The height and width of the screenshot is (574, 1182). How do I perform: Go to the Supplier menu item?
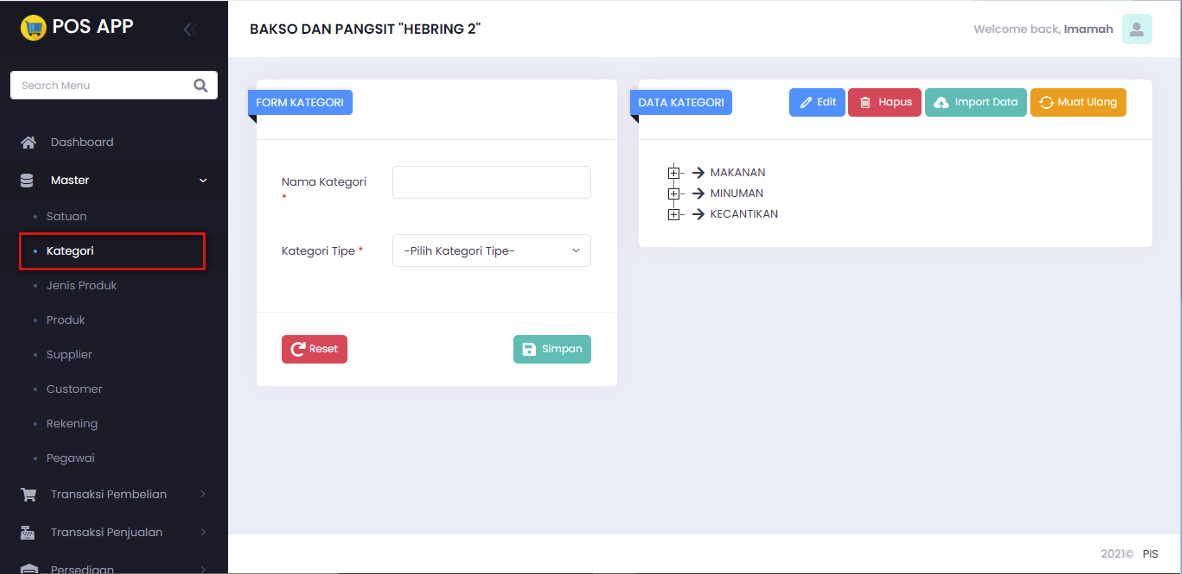(69, 354)
